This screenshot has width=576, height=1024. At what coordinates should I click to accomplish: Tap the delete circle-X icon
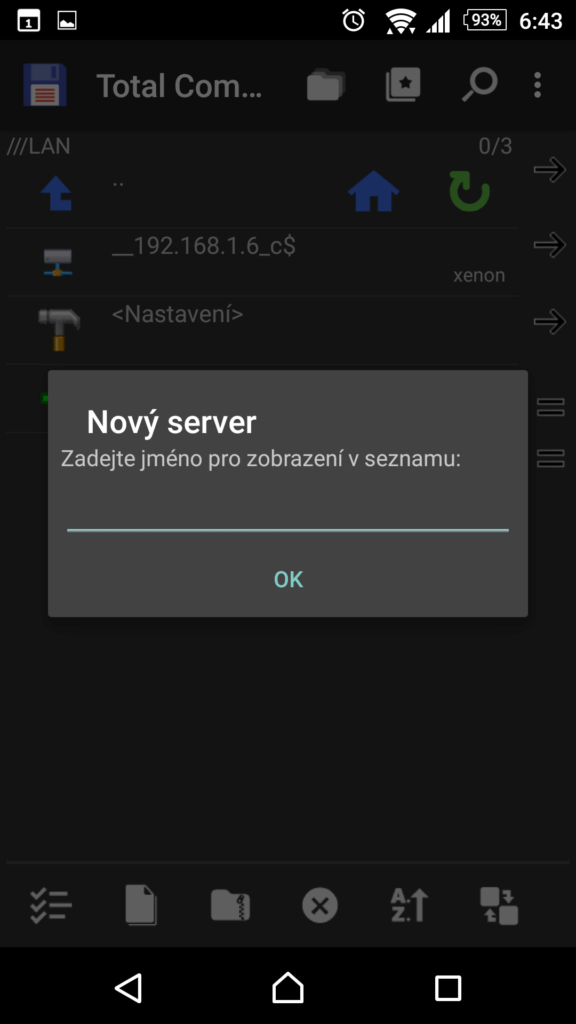click(x=320, y=906)
